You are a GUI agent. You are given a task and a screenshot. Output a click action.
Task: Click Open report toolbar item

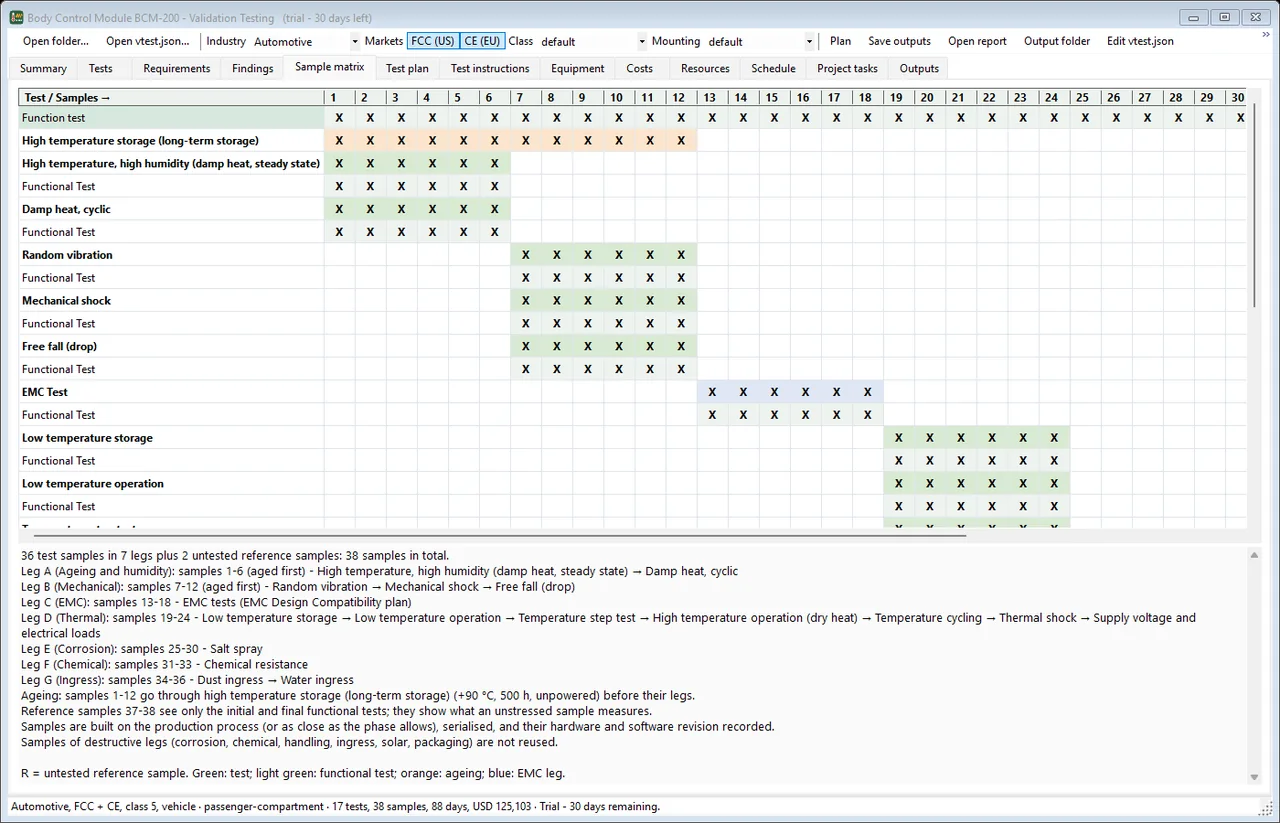[977, 41]
